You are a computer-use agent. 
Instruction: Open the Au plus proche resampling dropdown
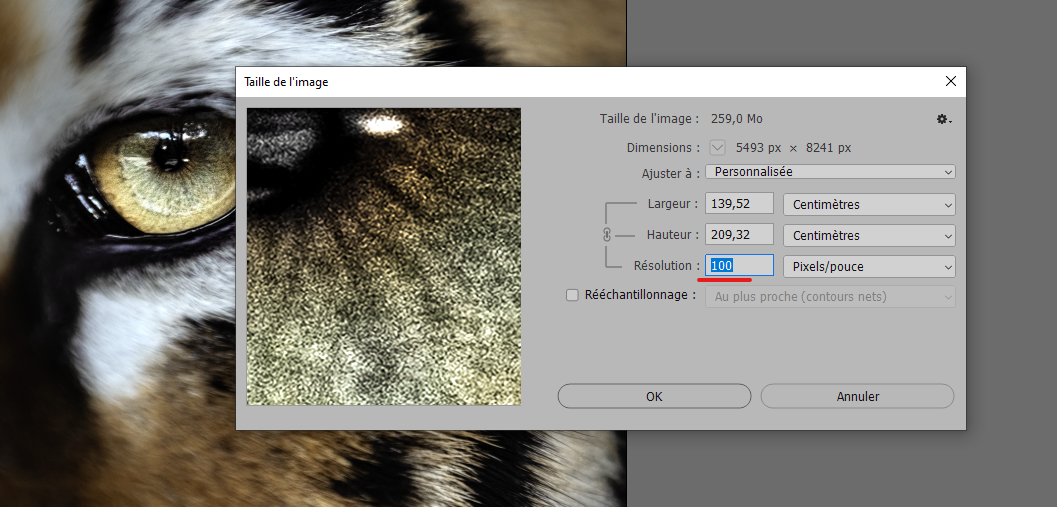tap(830, 296)
